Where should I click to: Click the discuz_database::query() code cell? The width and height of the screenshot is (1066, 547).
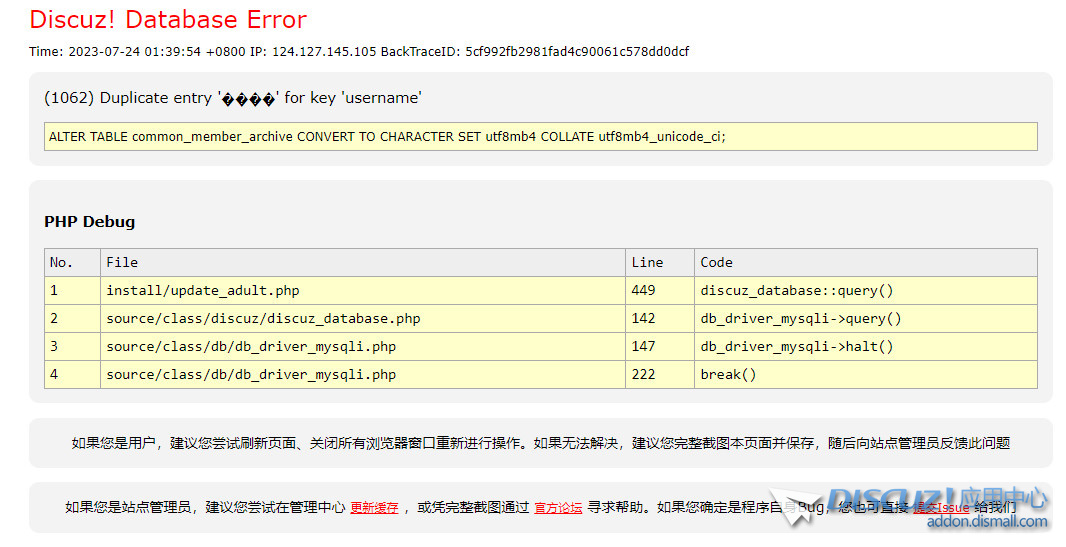[x=865, y=291]
